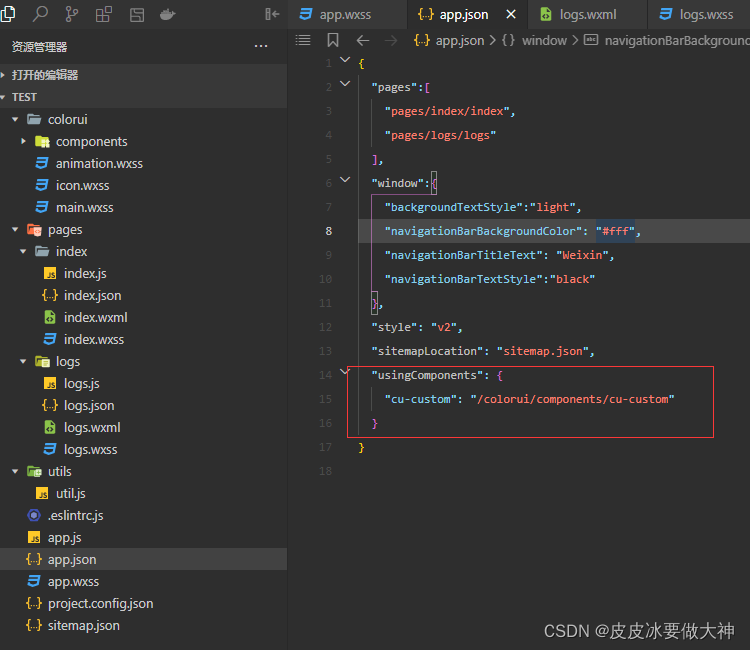Click the "backgroundTextStyle" key

tap(453, 207)
